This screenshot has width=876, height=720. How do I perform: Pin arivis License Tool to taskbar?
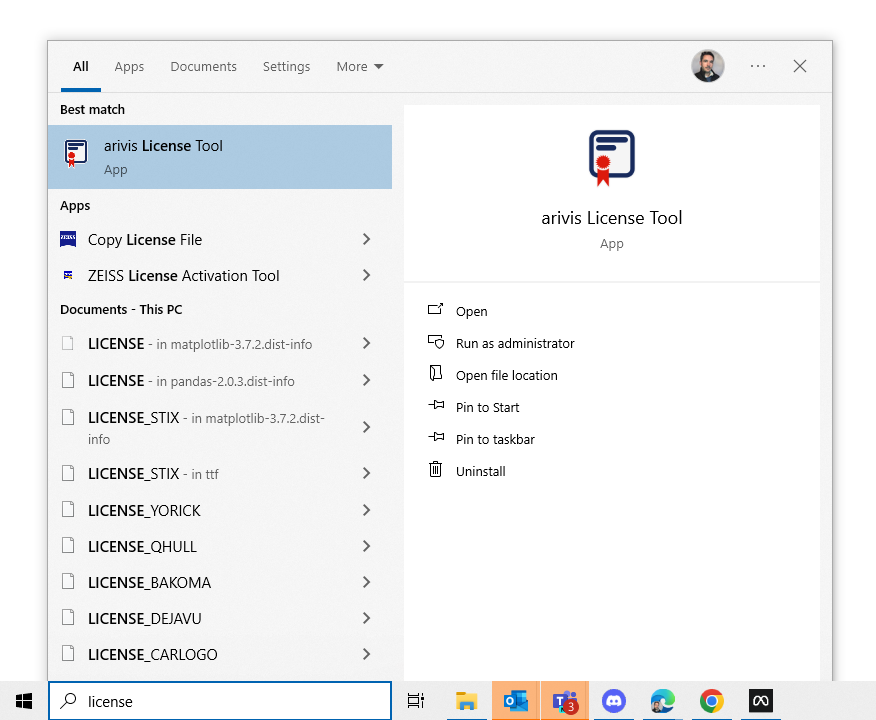point(497,439)
